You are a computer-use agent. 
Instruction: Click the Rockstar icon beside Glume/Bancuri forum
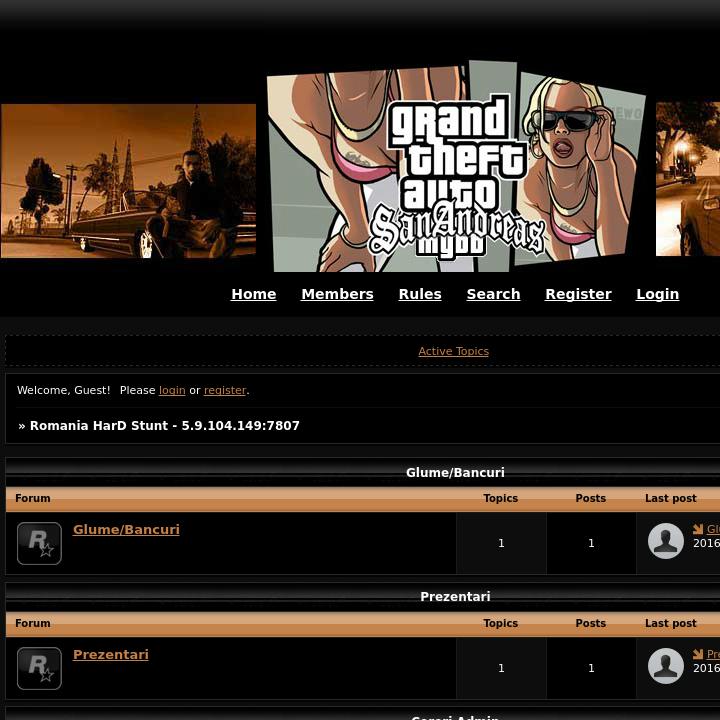39,543
